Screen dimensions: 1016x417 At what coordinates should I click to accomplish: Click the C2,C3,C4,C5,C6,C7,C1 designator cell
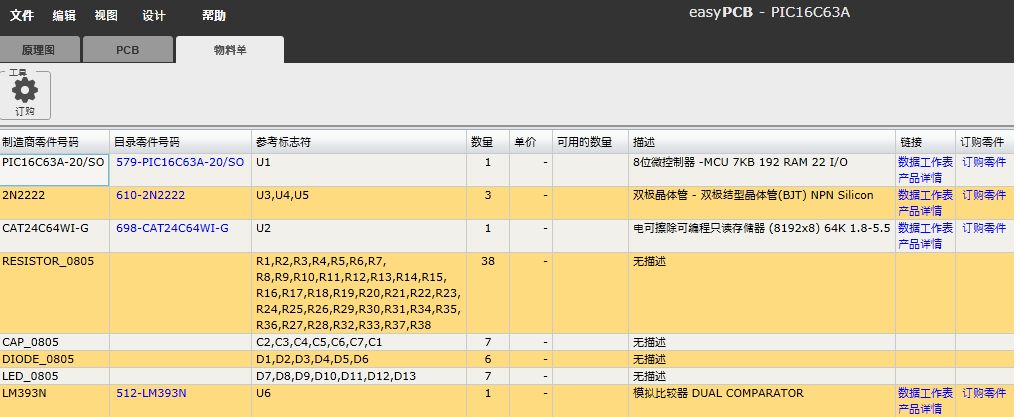point(359,342)
